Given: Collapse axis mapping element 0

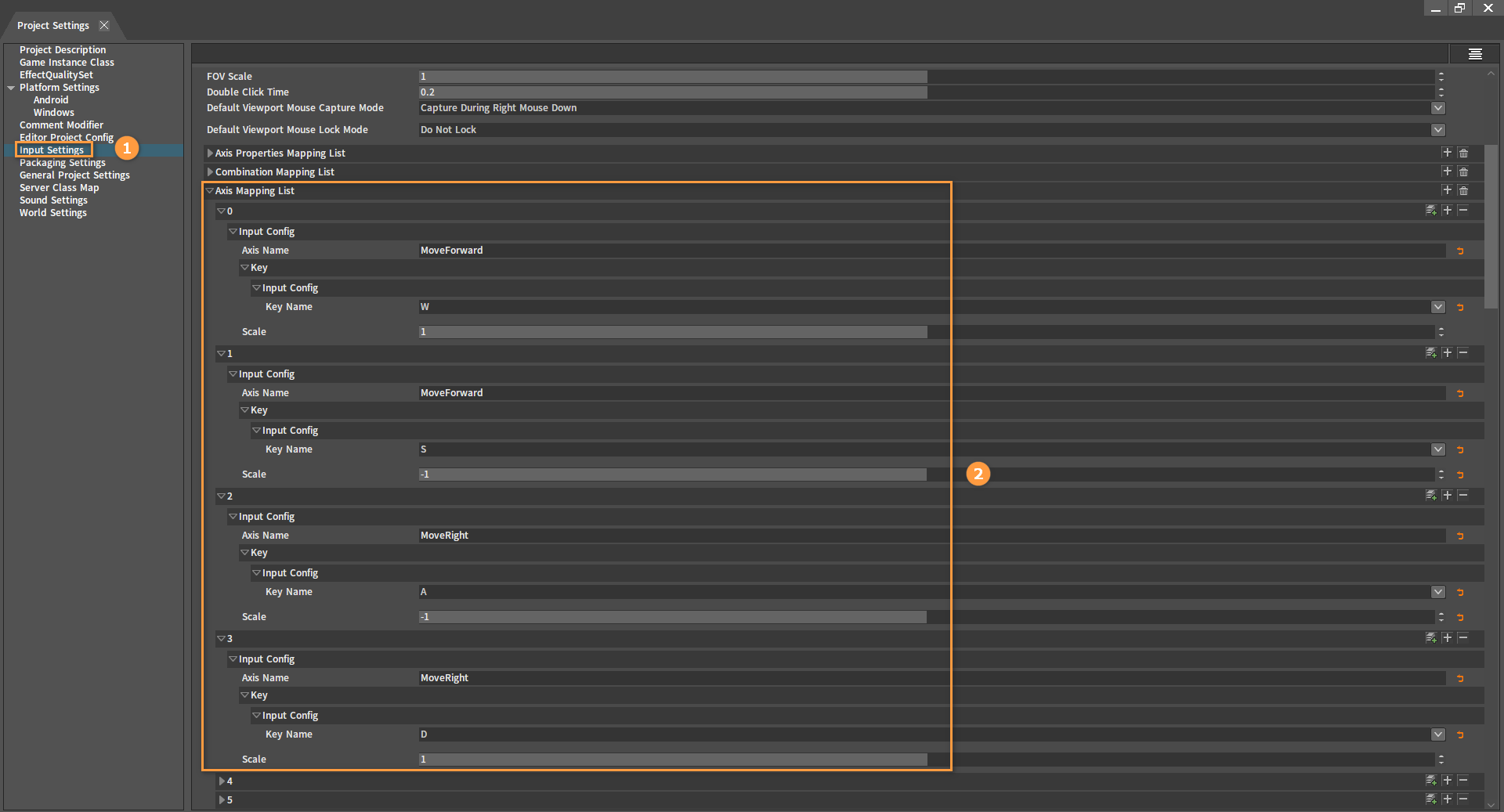Looking at the screenshot, I should pyautogui.click(x=222, y=211).
